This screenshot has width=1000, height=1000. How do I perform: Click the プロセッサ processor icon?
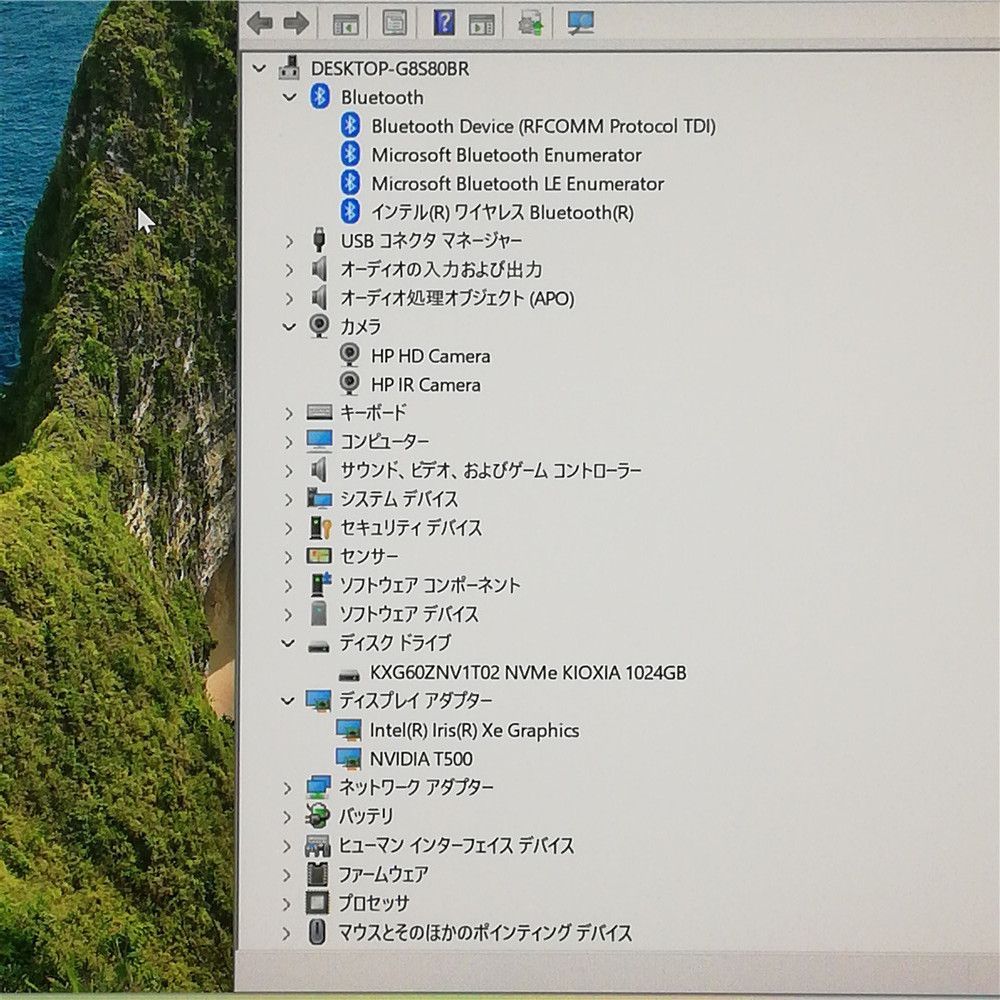pos(318,902)
